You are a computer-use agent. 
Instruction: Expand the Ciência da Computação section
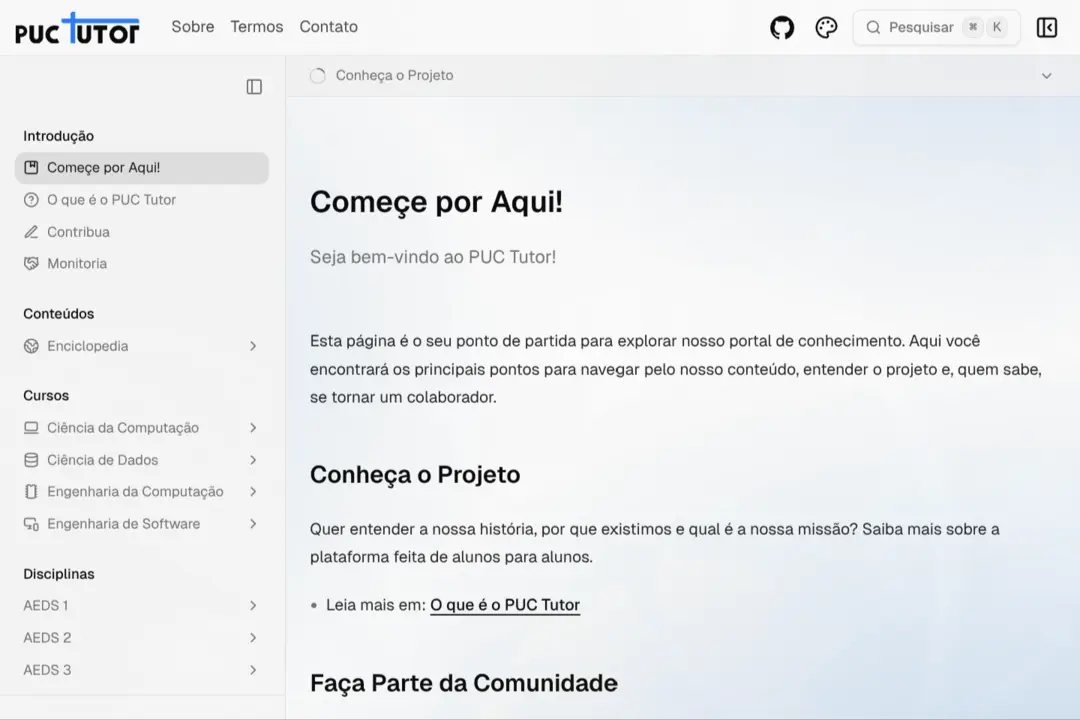click(x=253, y=428)
